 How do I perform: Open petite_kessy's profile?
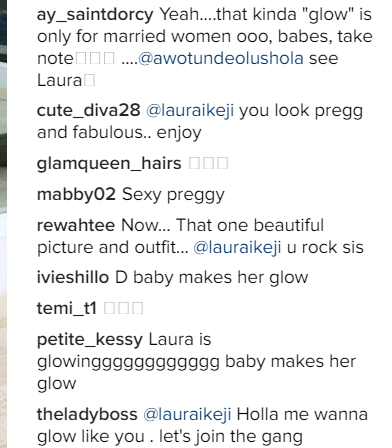(90, 340)
